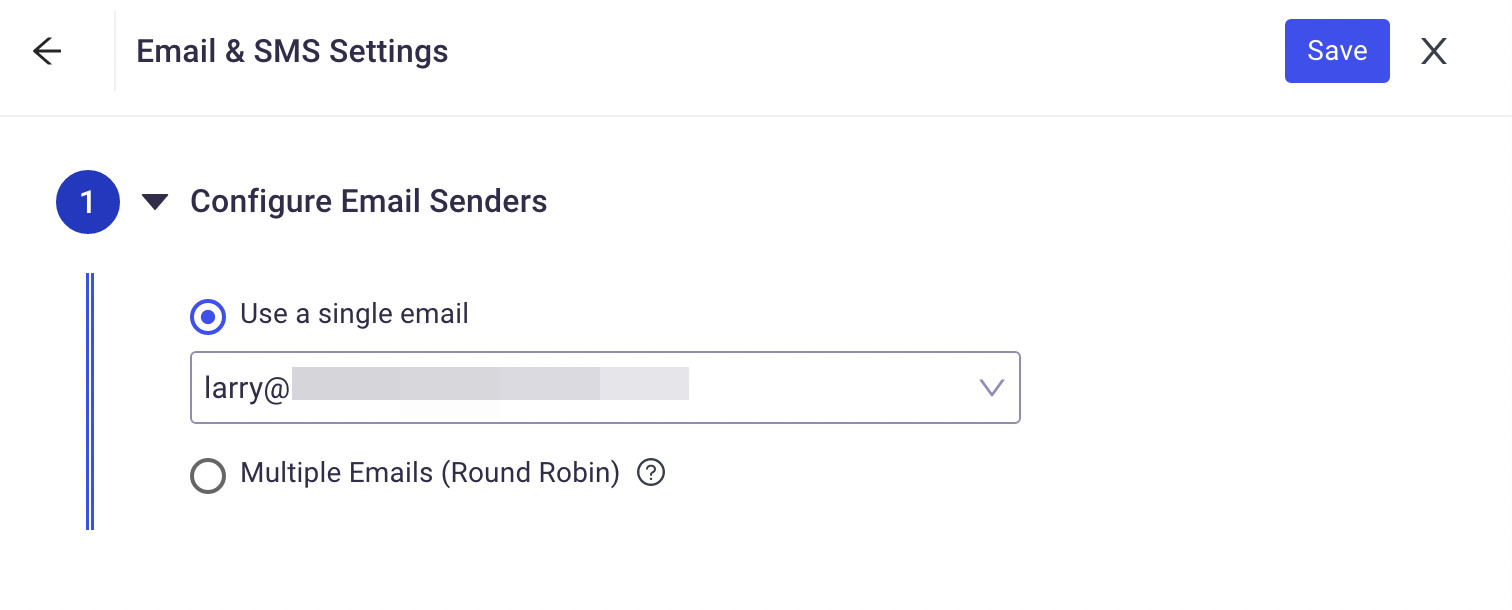Click the word "Save" in the blue button

tap(1337, 51)
